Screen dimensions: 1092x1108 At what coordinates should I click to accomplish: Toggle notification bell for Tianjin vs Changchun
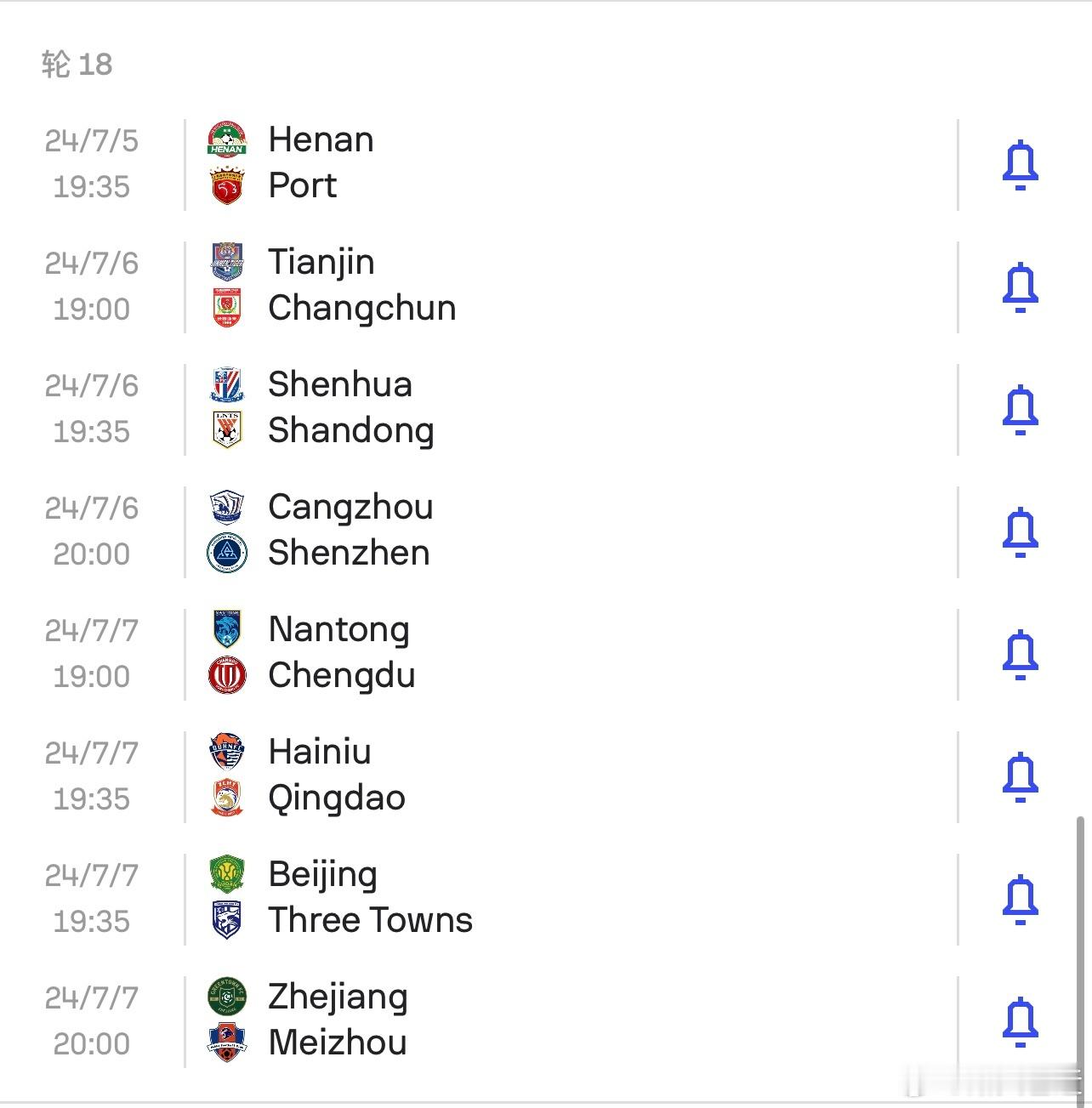1020,287
